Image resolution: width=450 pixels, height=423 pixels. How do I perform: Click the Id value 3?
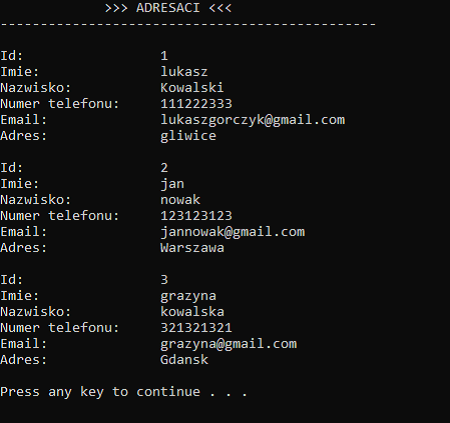(164, 280)
